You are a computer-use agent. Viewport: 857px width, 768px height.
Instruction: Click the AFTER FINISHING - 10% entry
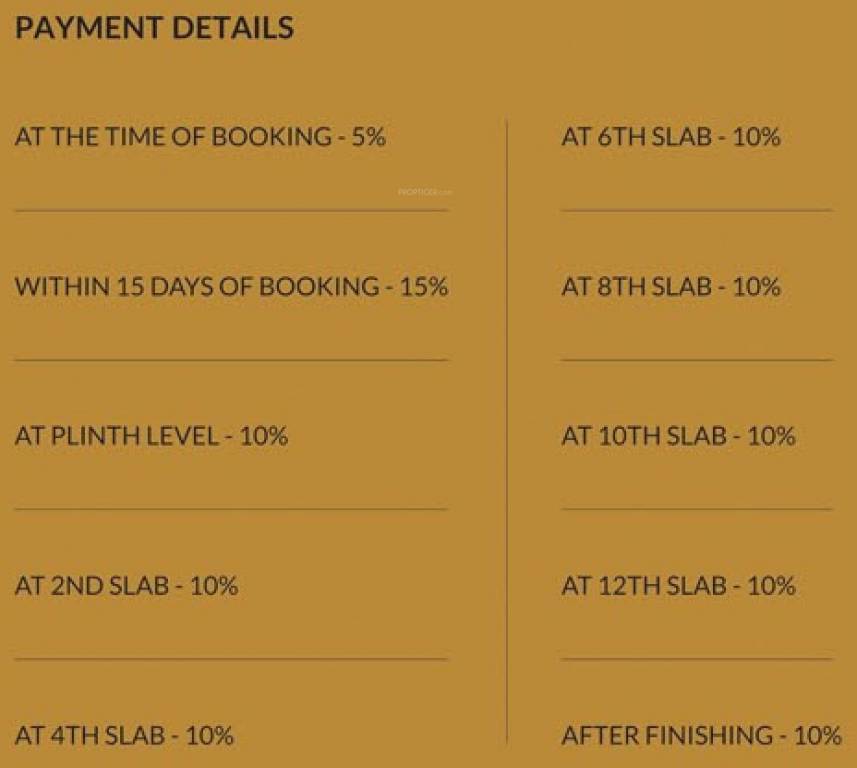point(701,736)
